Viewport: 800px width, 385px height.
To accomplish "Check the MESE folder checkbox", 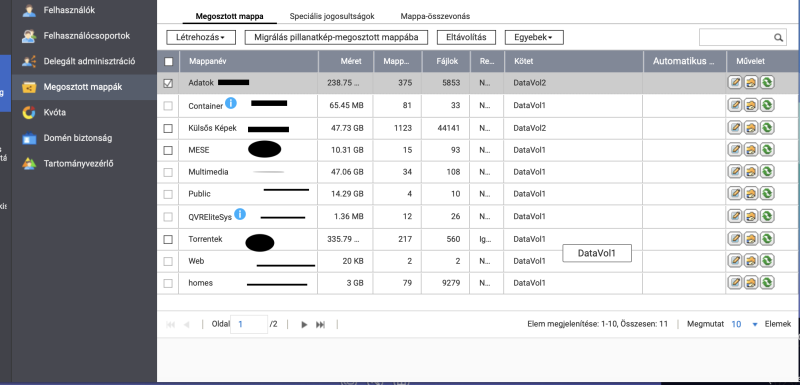I will coord(168,150).
